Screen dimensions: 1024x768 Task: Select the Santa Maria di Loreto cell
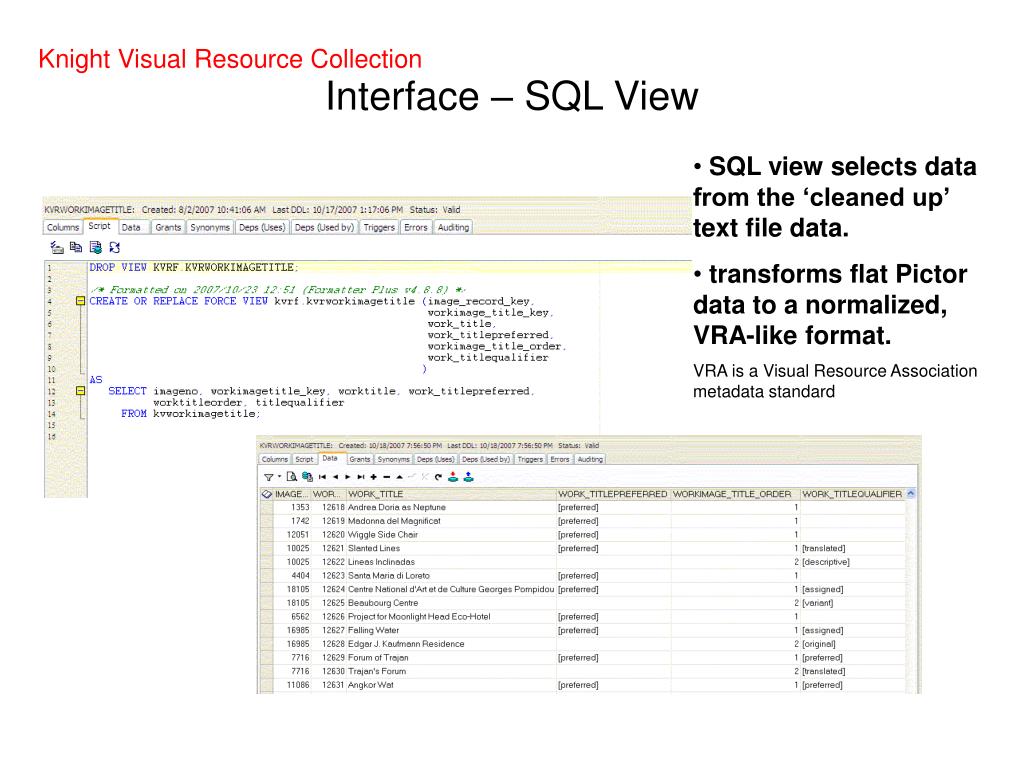(x=451, y=576)
